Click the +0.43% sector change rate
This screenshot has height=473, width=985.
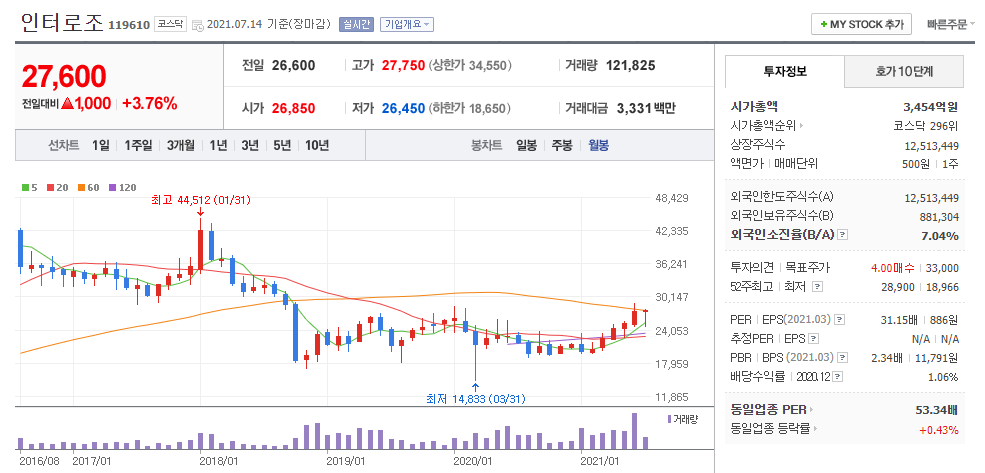(939, 430)
